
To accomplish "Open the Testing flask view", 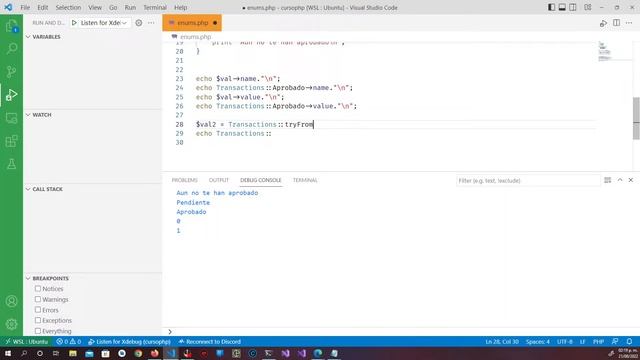I will pos(11,164).
